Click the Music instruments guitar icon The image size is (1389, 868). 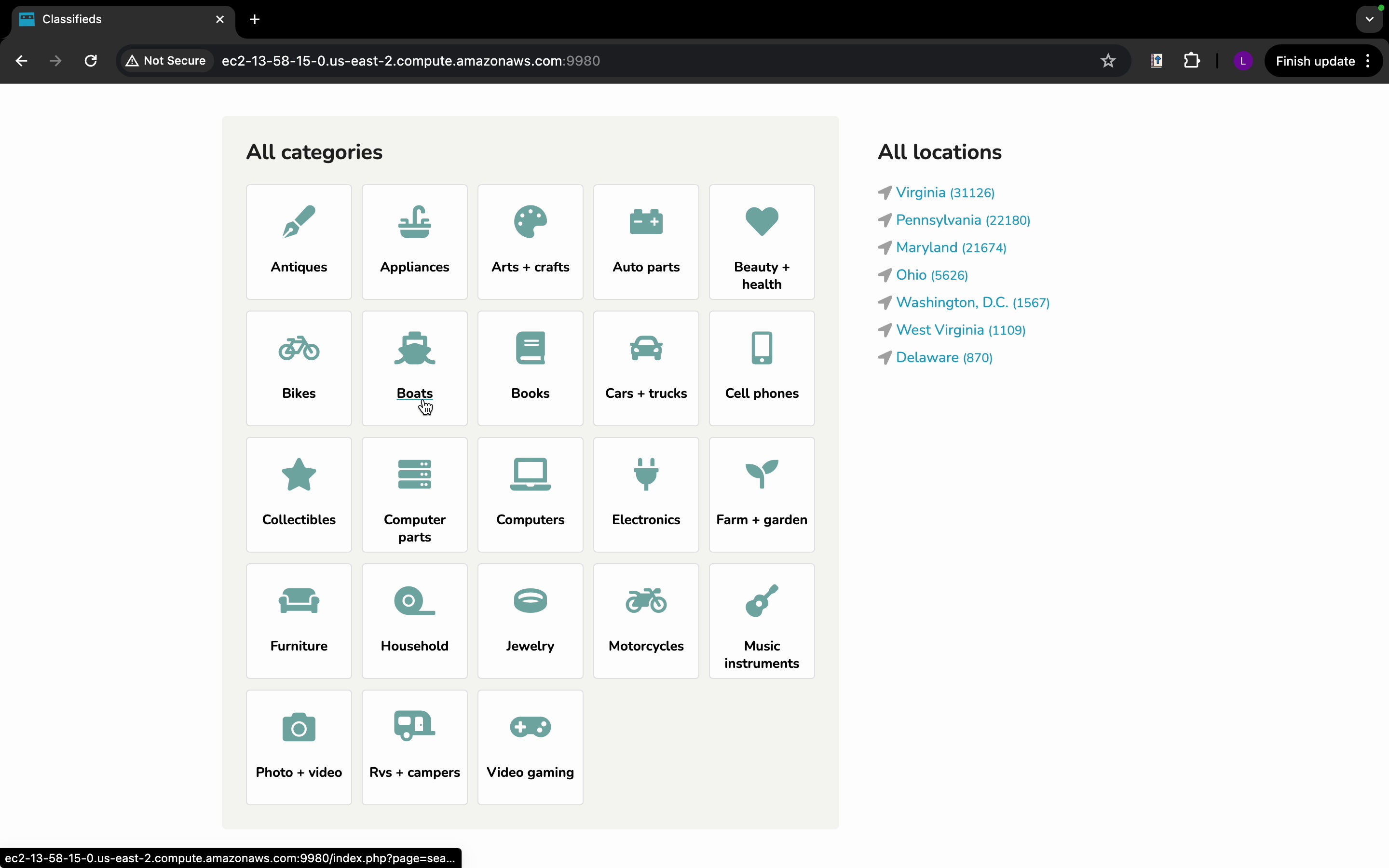pos(762,600)
